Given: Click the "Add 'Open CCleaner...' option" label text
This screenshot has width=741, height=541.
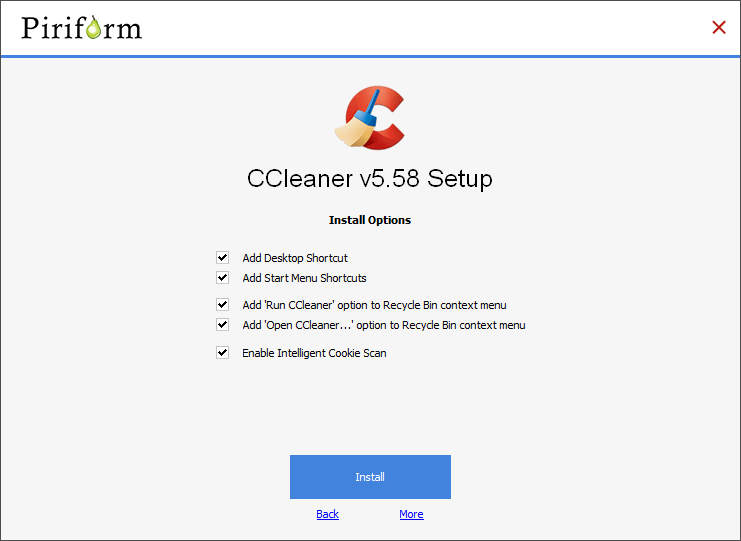Looking at the screenshot, I should tap(383, 325).
